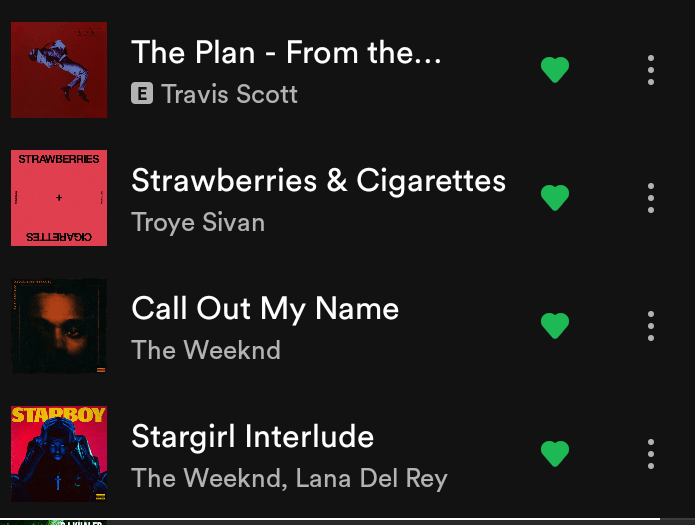Click the playback progress bar at bottom
The height and width of the screenshot is (525, 695).
[348, 519]
